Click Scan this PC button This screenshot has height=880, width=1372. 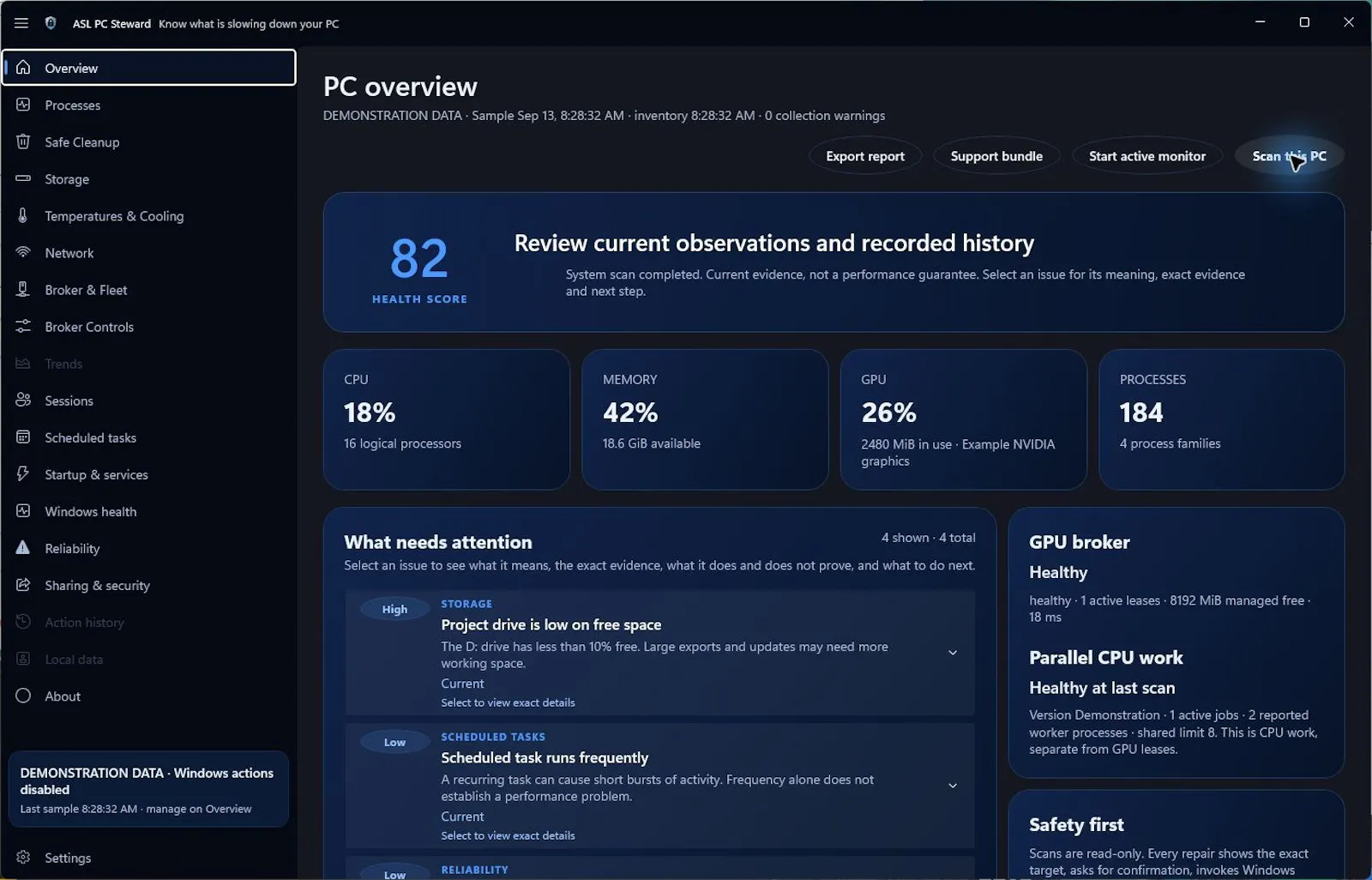(1289, 156)
